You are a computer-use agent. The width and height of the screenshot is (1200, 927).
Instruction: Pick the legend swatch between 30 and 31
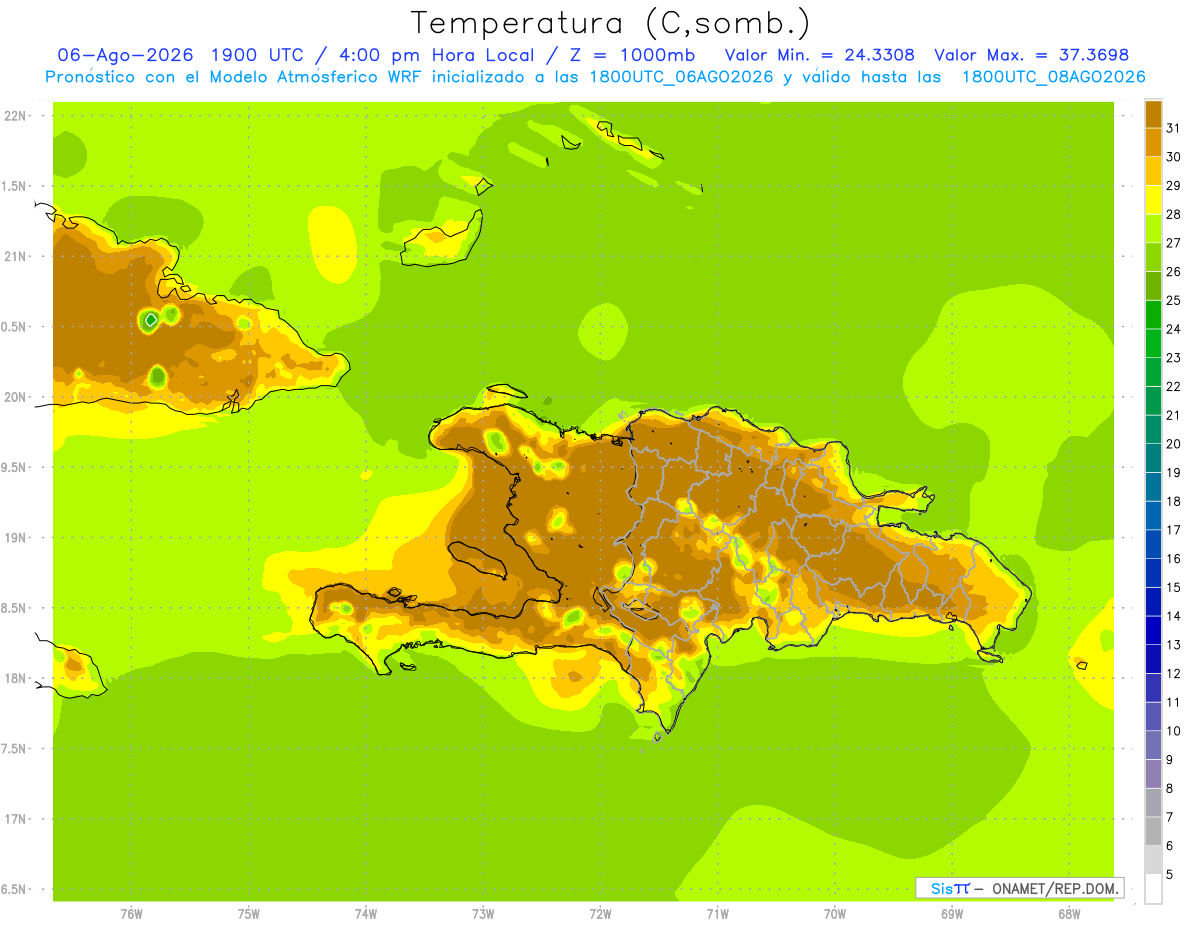[1153, 142]
